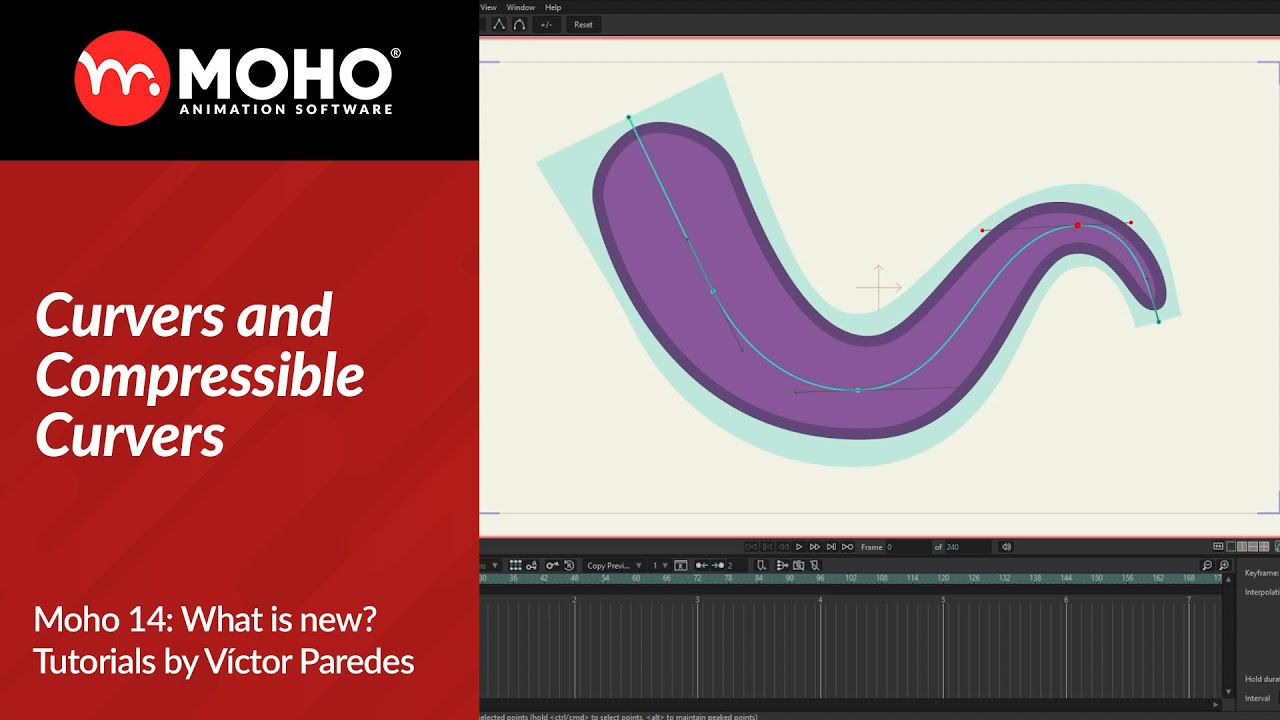Click the +/- button in tool options
1280x720 pixels.
545,24
